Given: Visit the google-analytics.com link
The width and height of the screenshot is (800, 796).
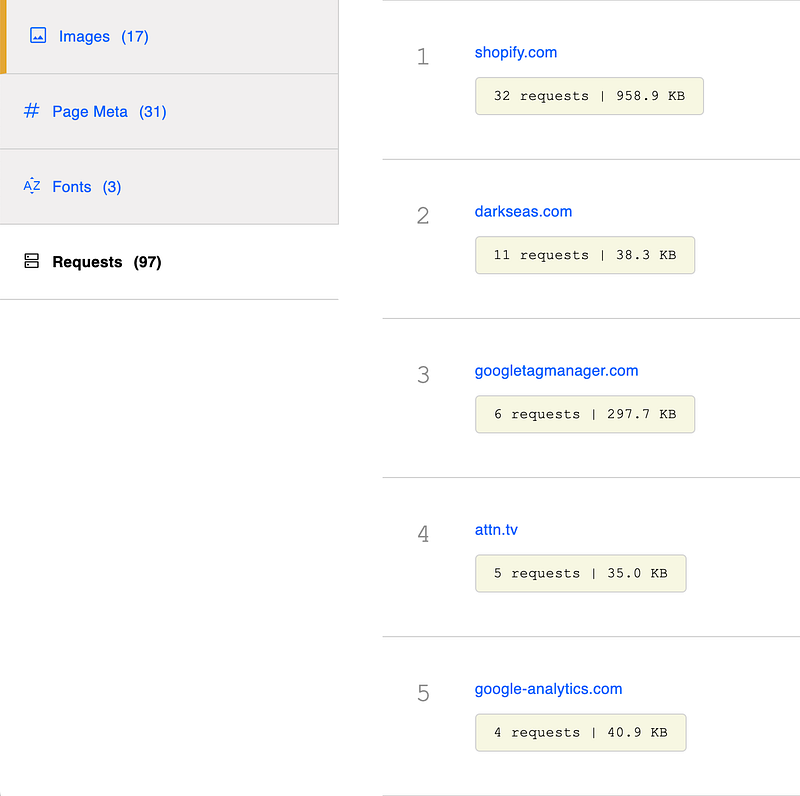Looking at the screenshot, I should tap(548, 688).
